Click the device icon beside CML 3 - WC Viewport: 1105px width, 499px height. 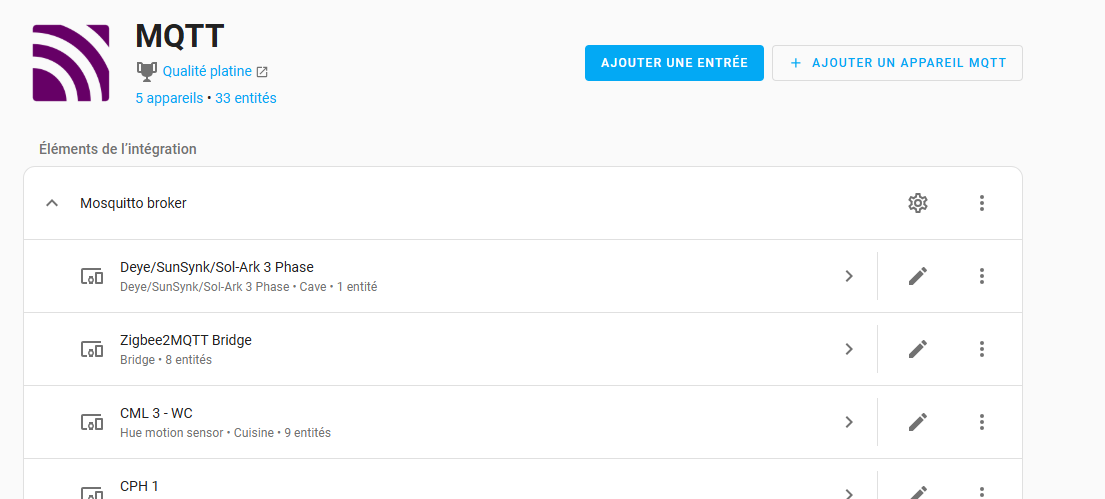(91, 422)
